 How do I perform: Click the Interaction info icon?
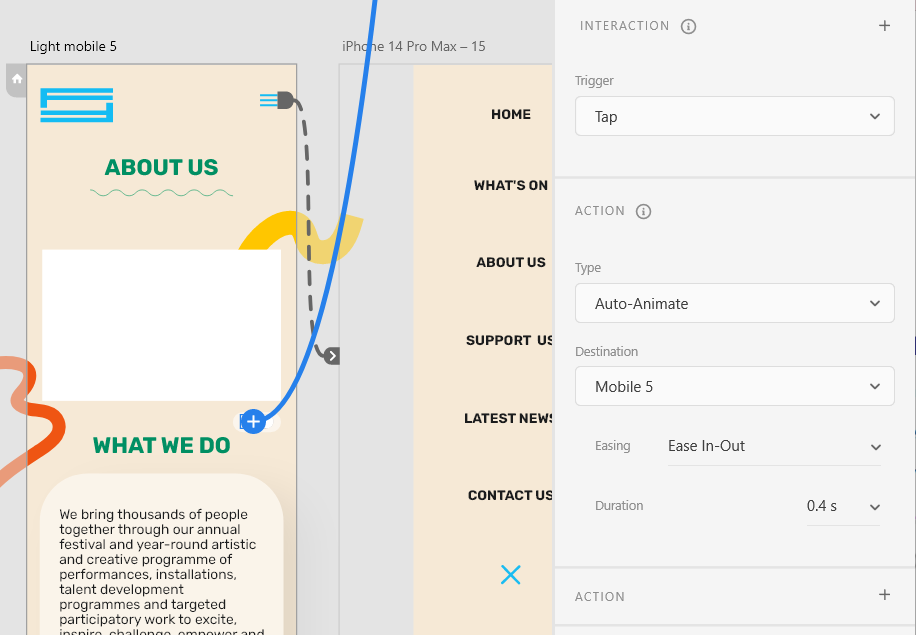point(688,27)
